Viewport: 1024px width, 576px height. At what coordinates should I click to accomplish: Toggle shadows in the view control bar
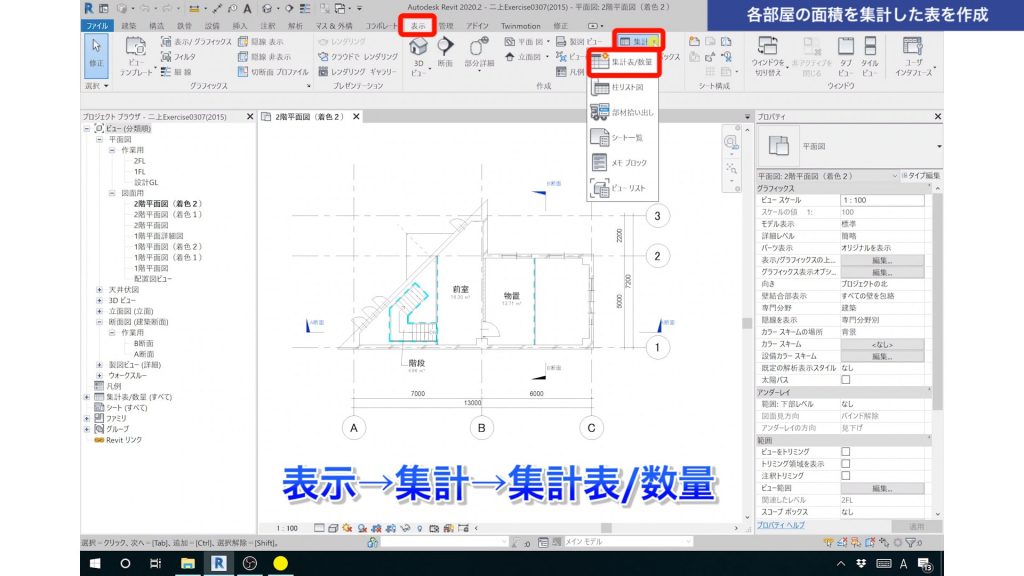362,527
